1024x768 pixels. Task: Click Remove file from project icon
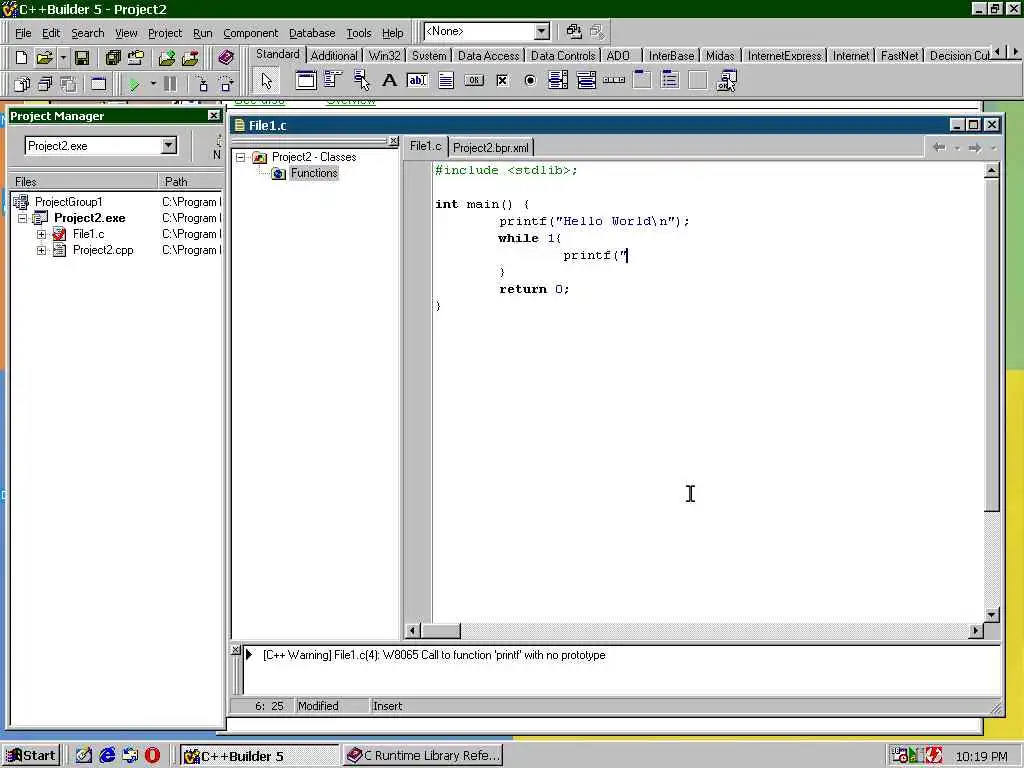[190, 57]
